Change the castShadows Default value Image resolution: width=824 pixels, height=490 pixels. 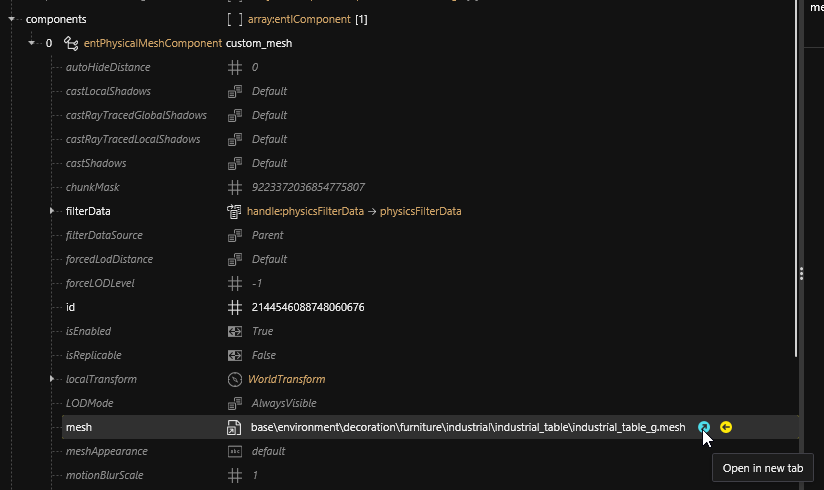[x=269, y=163]
